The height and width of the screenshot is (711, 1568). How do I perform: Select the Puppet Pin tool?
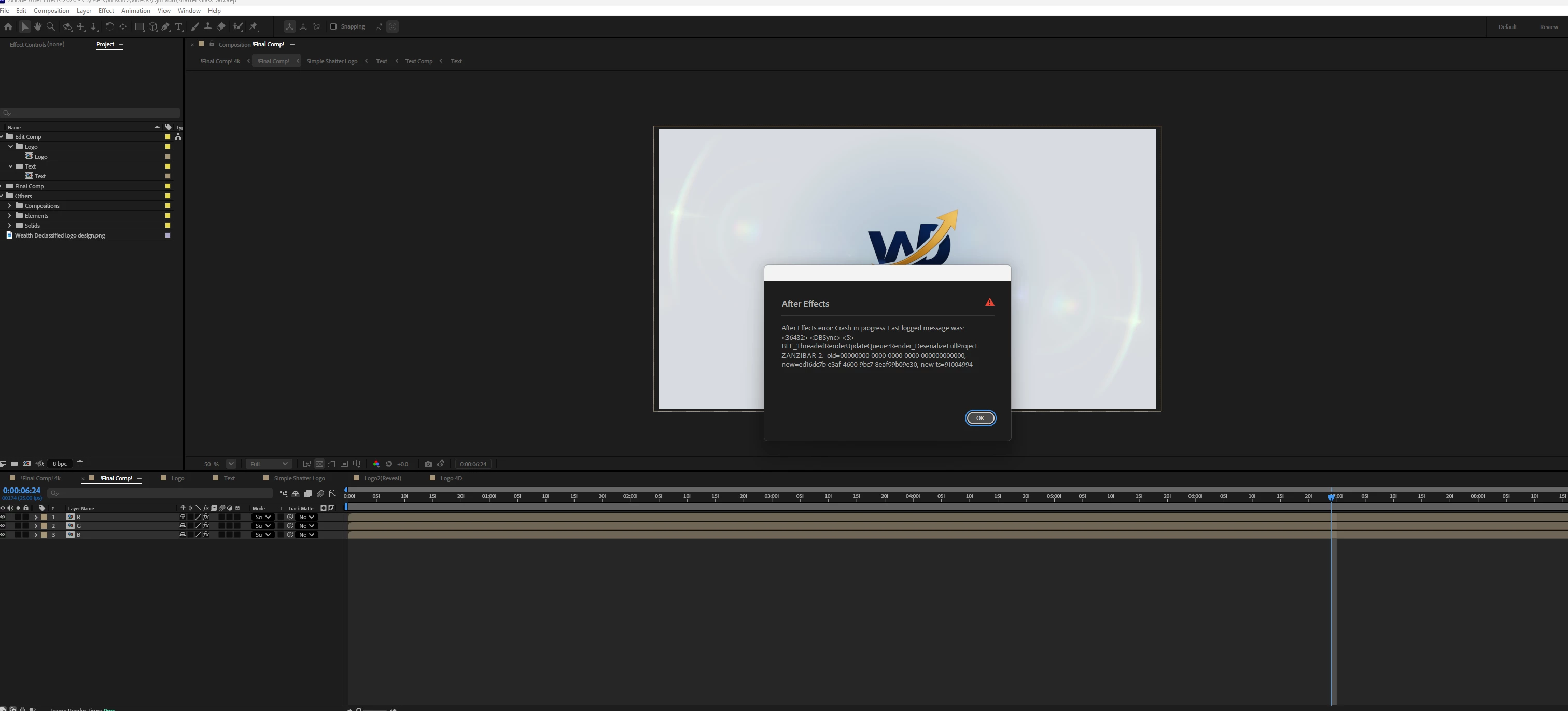coord(254,27)
